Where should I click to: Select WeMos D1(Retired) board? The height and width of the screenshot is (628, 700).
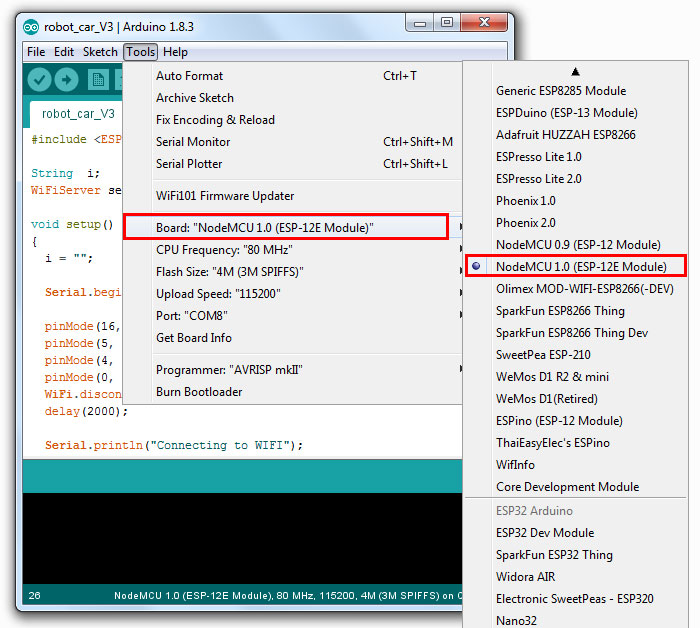[576, 399]
